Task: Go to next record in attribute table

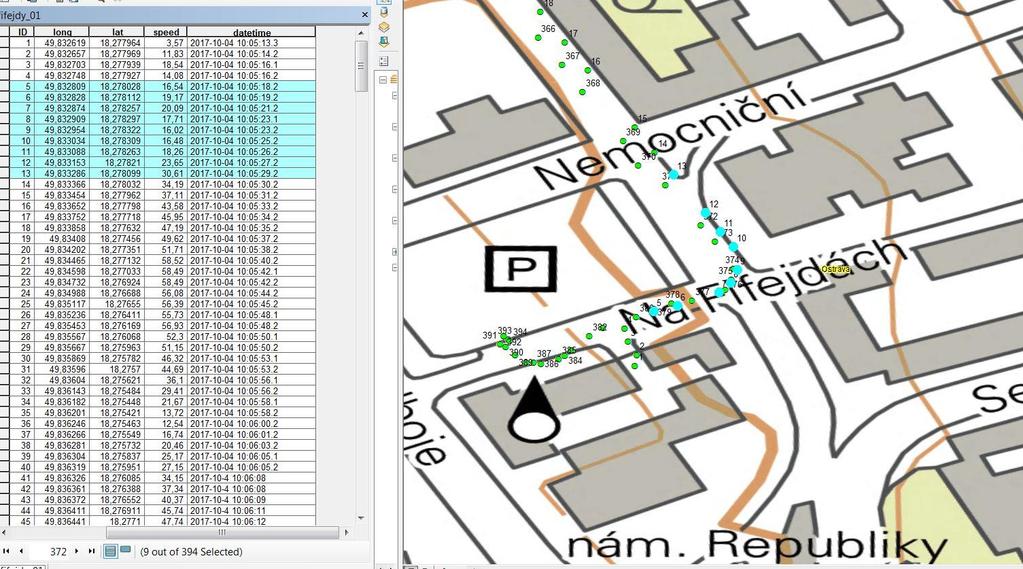Action: coord(76,551)
